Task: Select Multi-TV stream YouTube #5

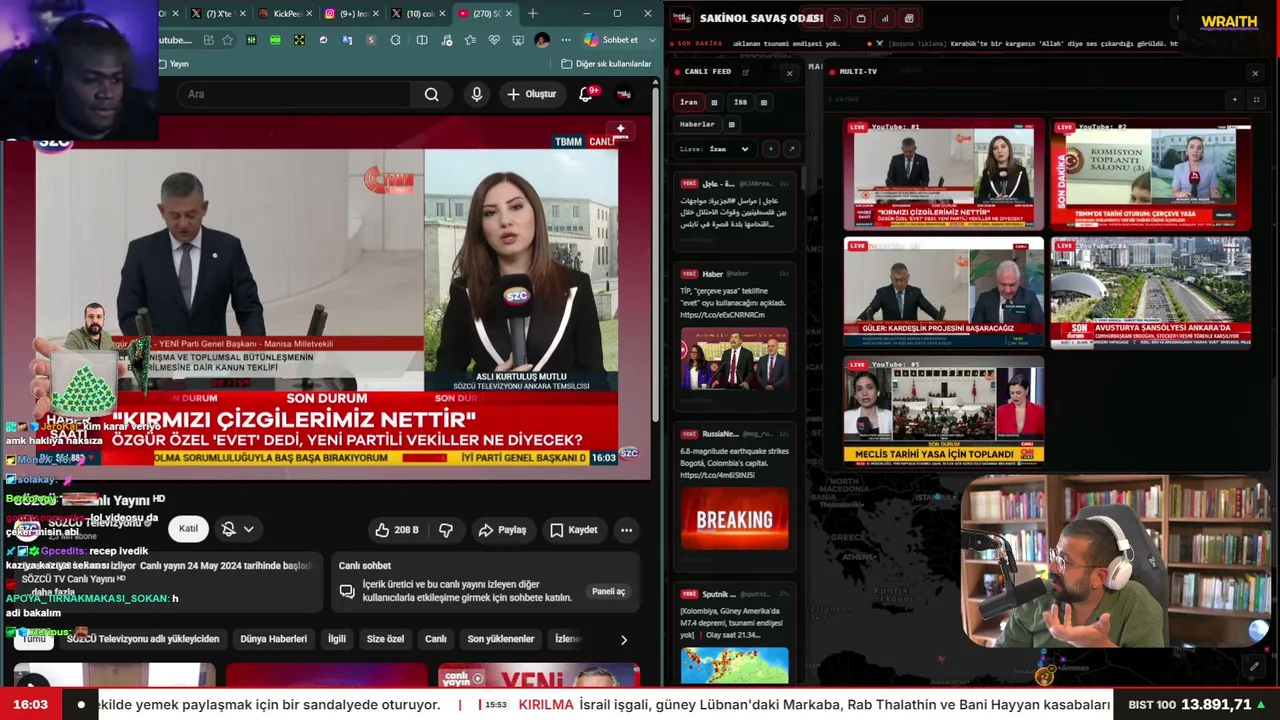Action: click(944, 411)
